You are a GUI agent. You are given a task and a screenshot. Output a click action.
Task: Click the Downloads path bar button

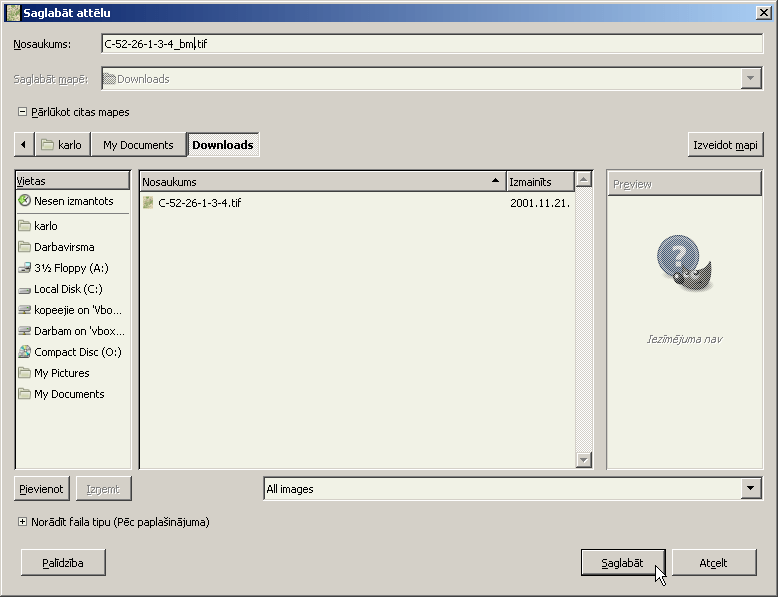point(223,144)
